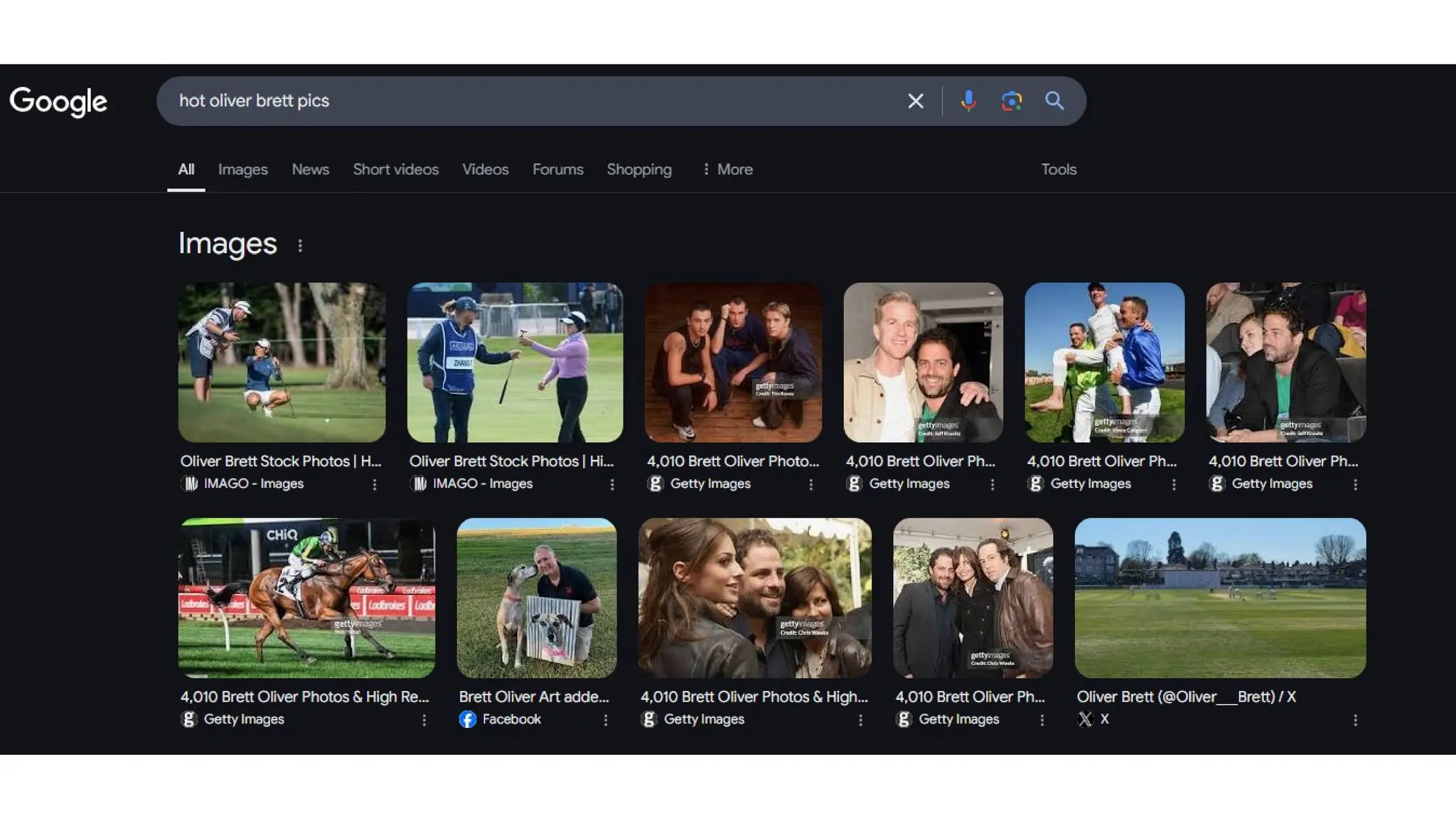Open the racehorse jockey thumbnail

(x=306, y=598)
